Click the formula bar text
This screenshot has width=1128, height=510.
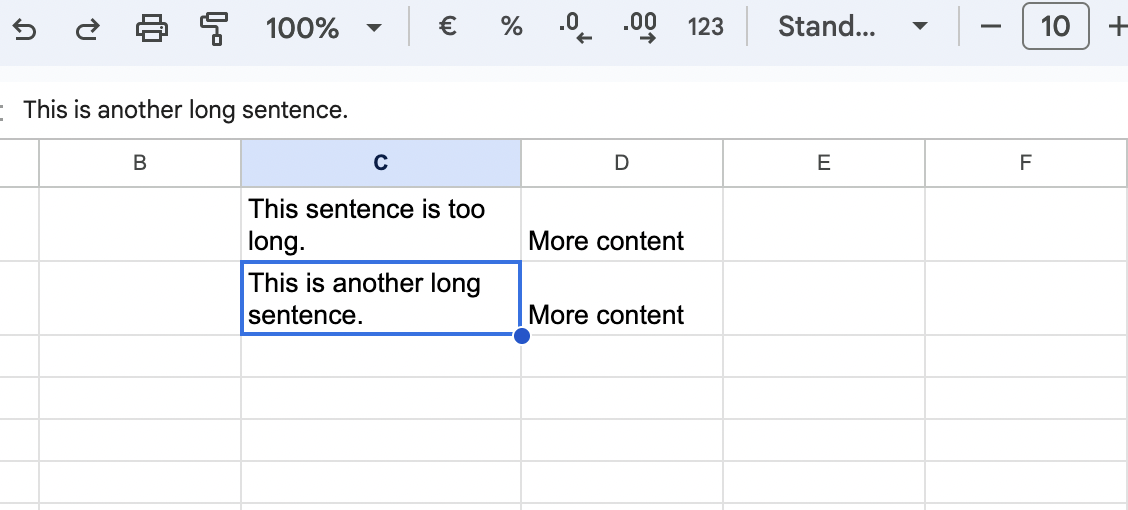(x=186, y=110)
